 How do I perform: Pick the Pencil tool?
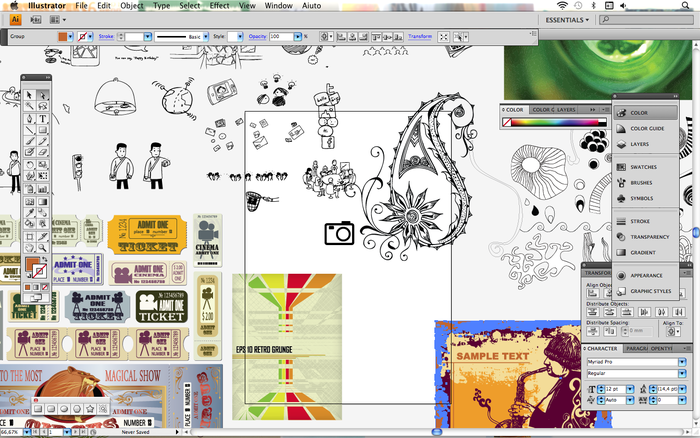[x=43, y=141]
